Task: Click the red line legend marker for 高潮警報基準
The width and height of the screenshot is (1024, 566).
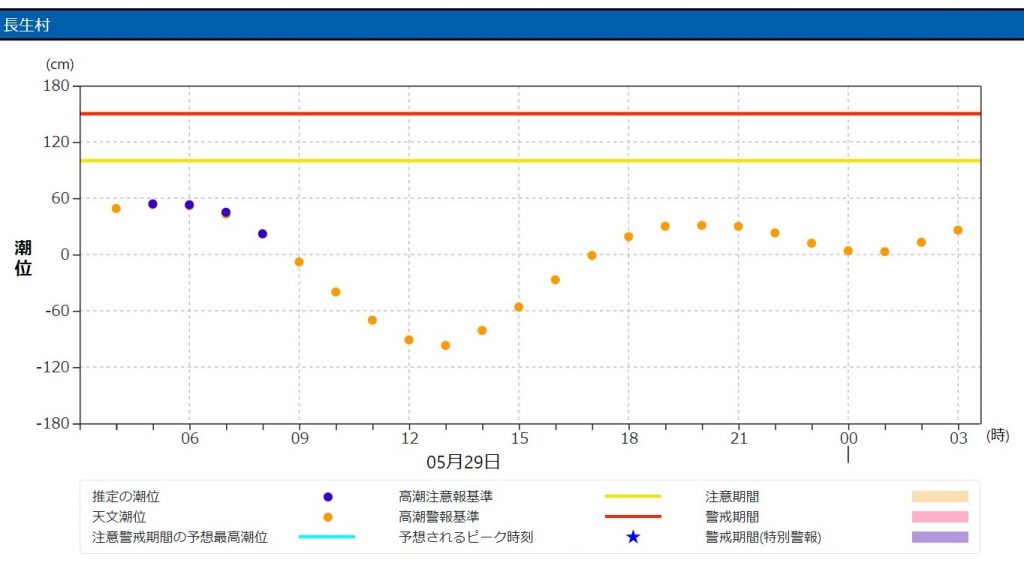Action: coord(633,516)
